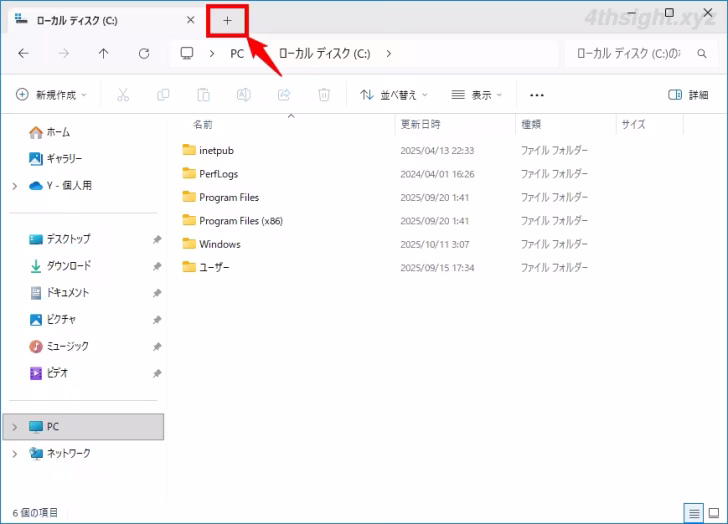The height and width of the screenshot is (524, 728).
Task: Select the Program Files (x86) folder
Action: pyautogui.click(x=241, y=221)
